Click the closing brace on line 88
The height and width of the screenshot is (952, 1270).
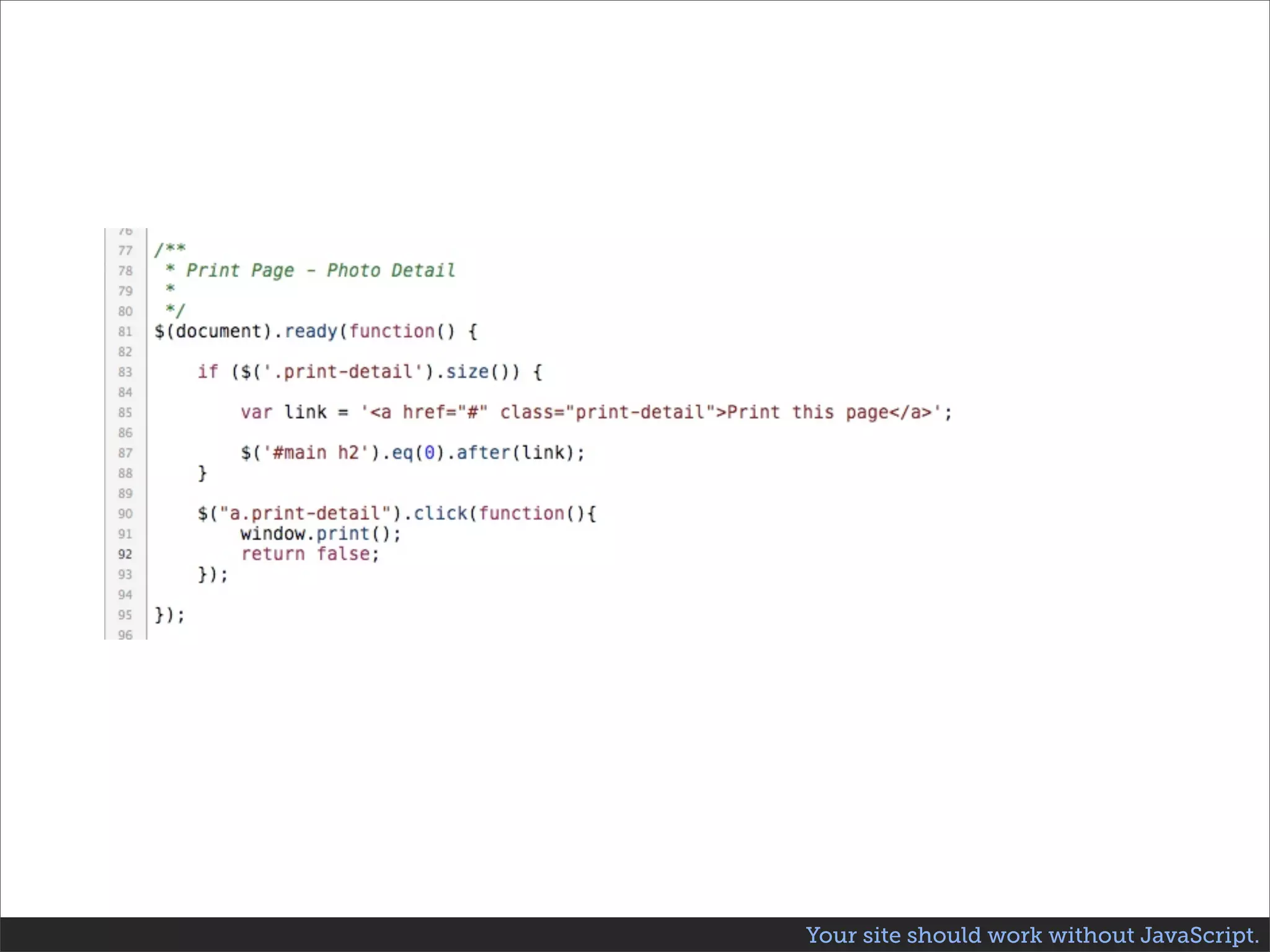(202, 474)
